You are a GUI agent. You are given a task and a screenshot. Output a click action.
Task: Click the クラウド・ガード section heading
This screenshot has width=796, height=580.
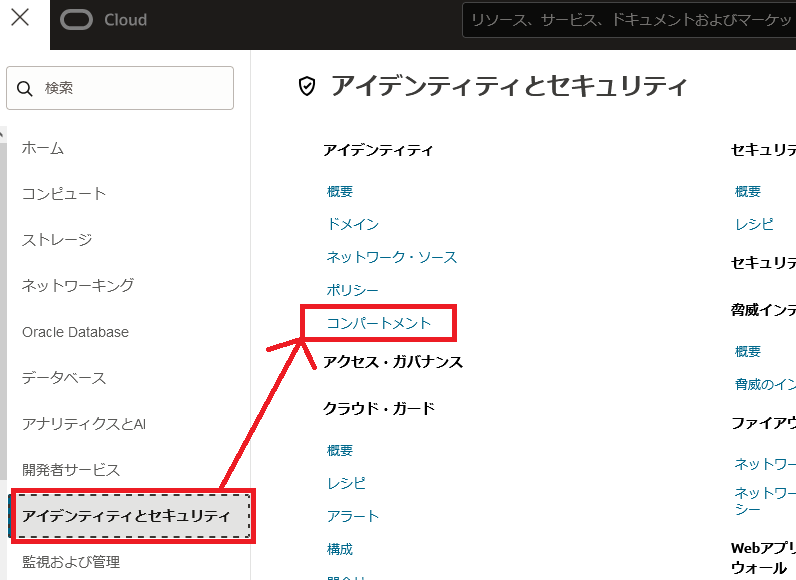pyautogui.click(x=379, y=408)
